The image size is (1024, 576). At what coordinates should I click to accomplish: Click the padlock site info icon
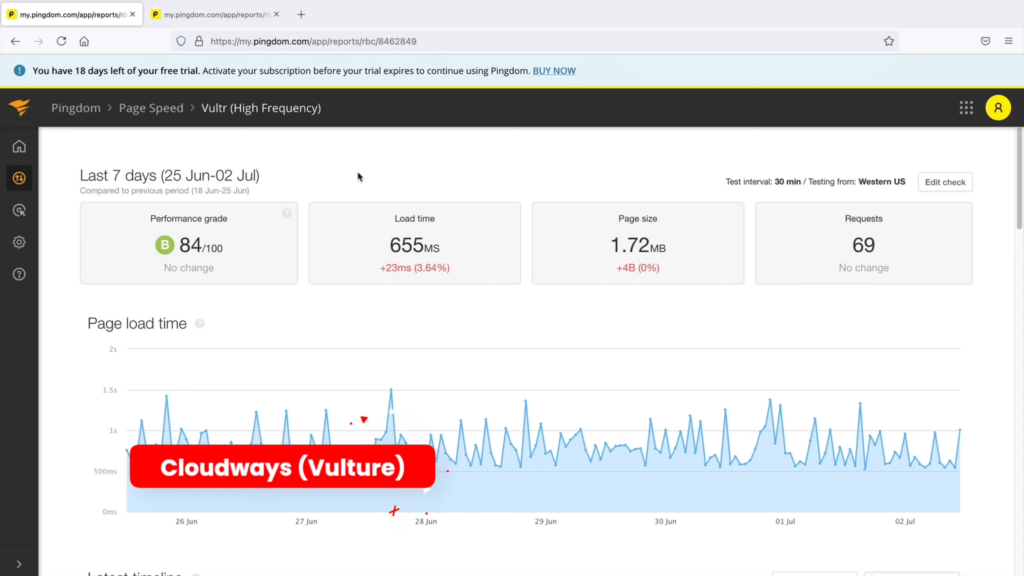coord(199,41)
